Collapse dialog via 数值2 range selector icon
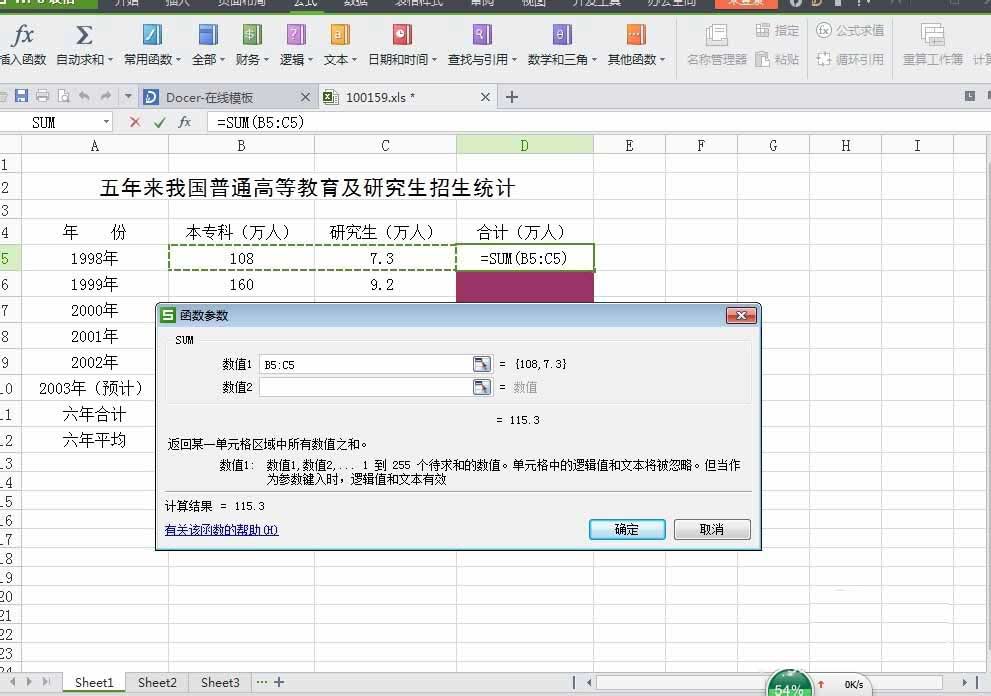 (482, 387)
